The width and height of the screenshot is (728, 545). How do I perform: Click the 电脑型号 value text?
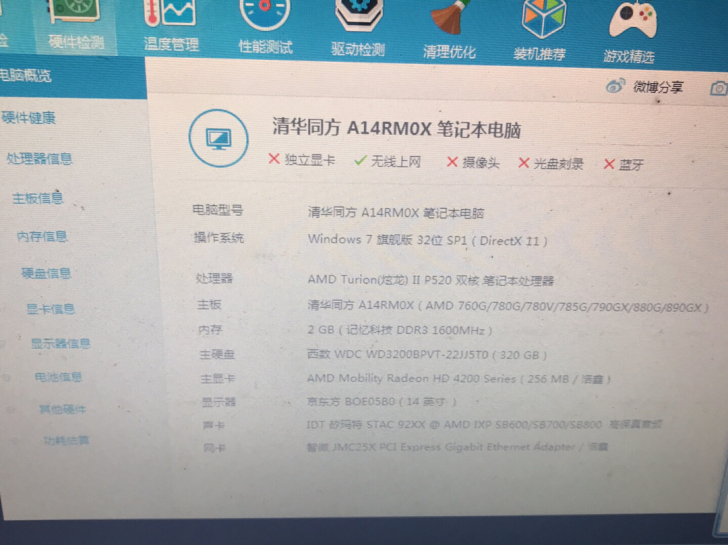click(x=396, y=213)
